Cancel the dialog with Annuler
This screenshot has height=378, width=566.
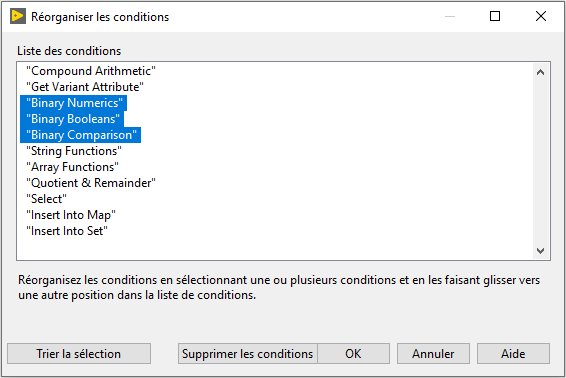tap(433, 353)
